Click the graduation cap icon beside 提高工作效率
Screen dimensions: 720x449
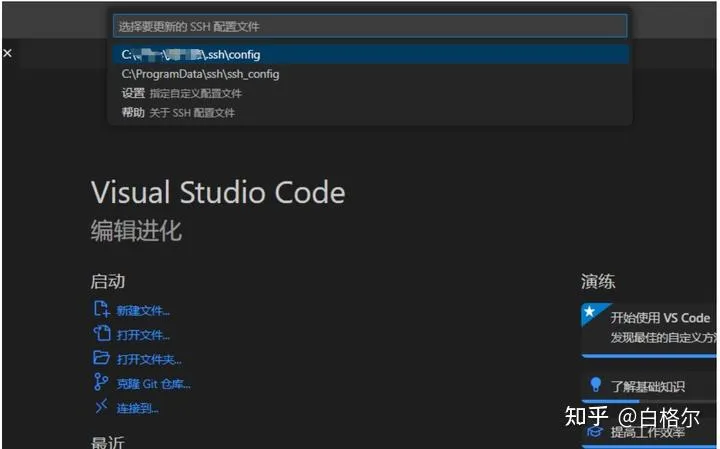(x=596, y=431)
